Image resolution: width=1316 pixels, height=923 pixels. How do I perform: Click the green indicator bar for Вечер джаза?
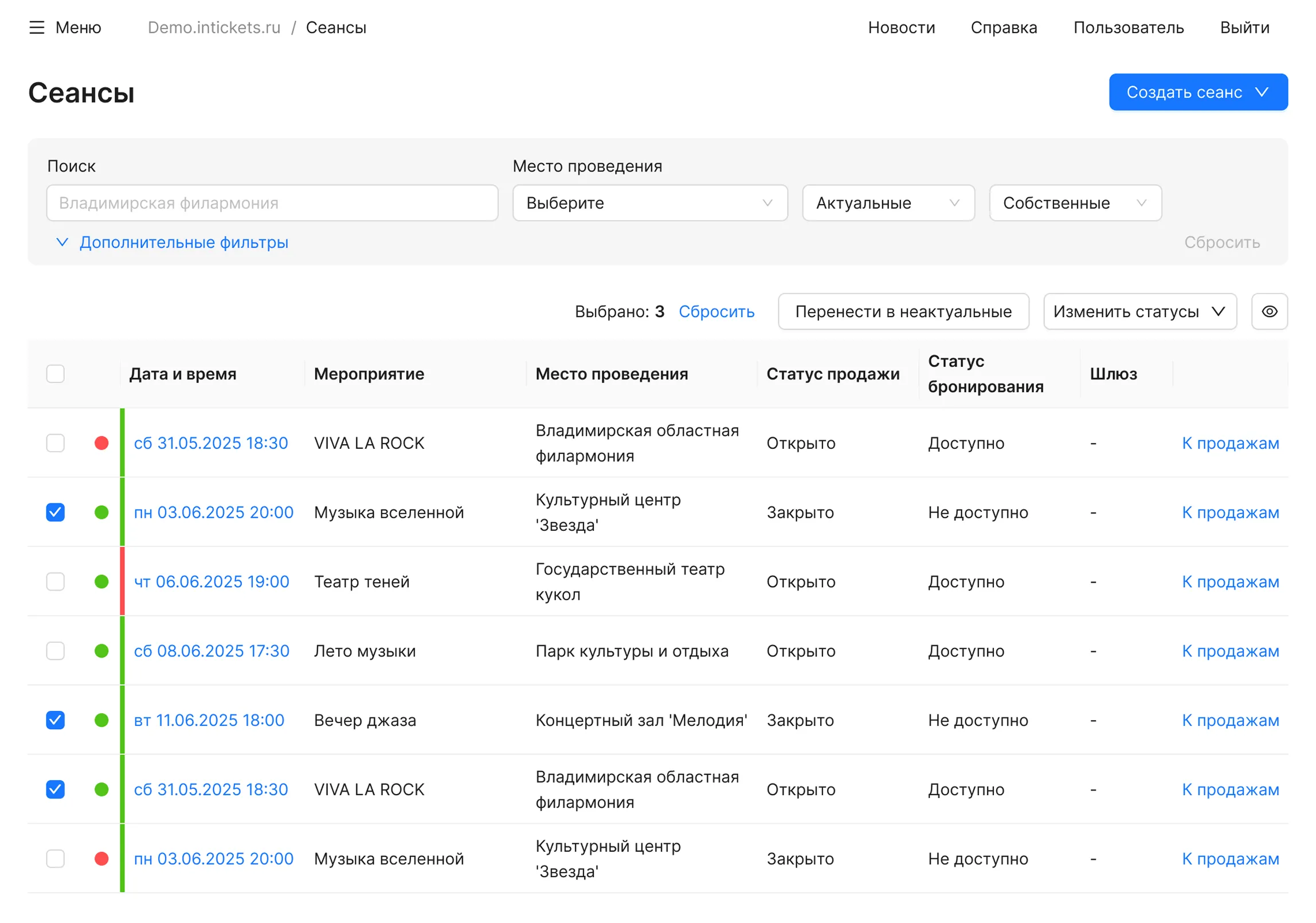pyautogui.click(x=122, y=720)
